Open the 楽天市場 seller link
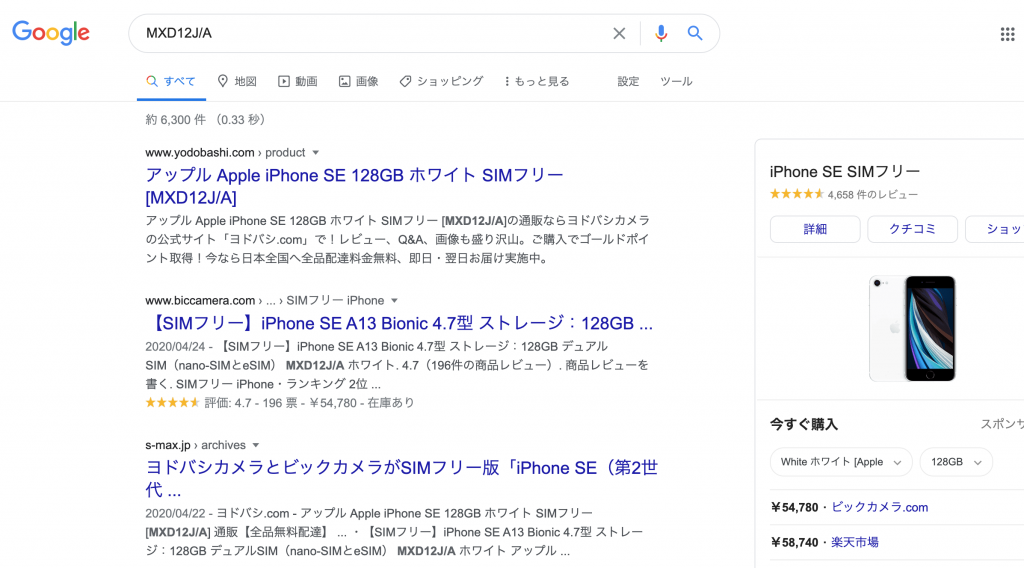1024x568 pixels. [855, 543]
